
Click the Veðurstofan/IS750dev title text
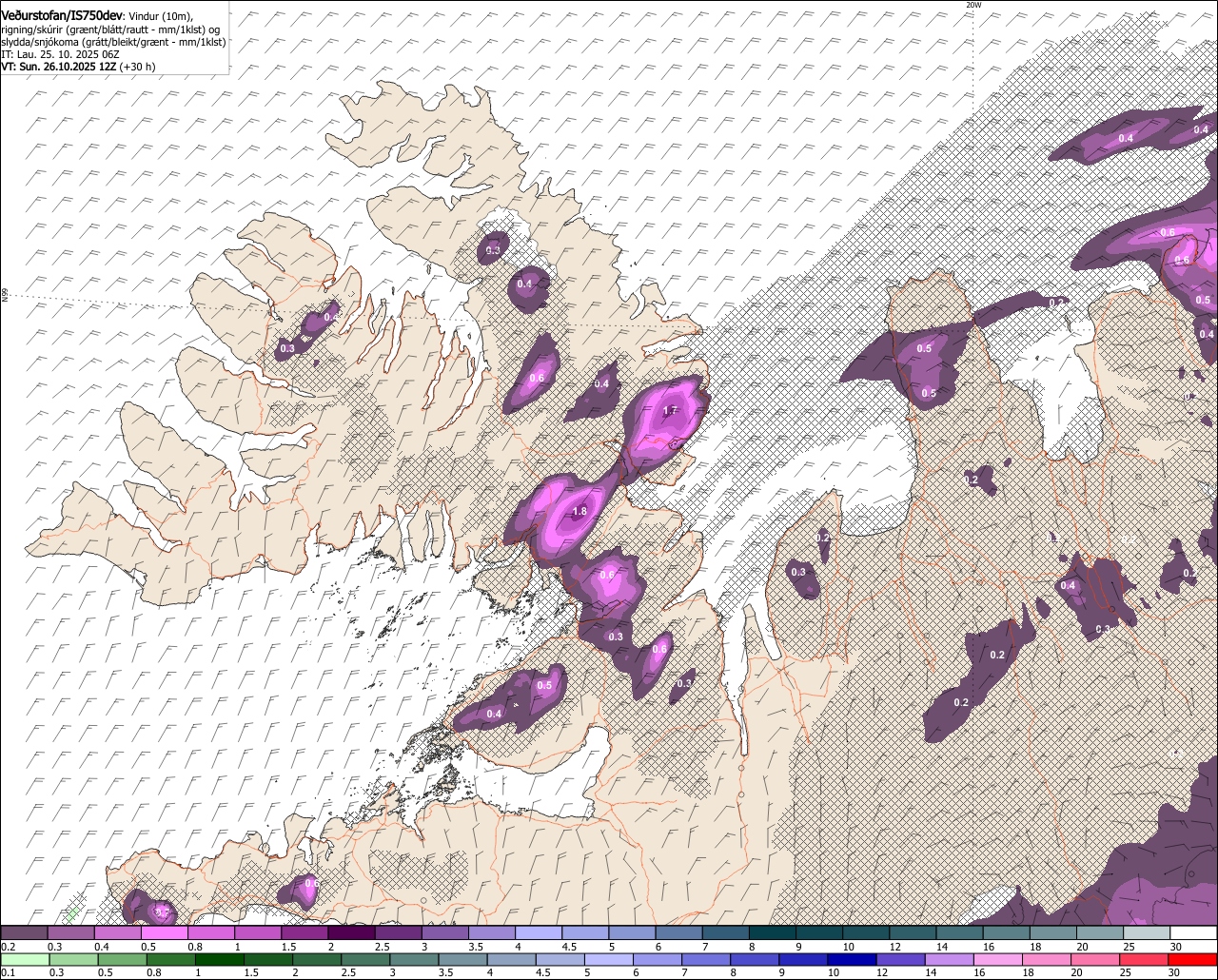[x=62, y=16]
